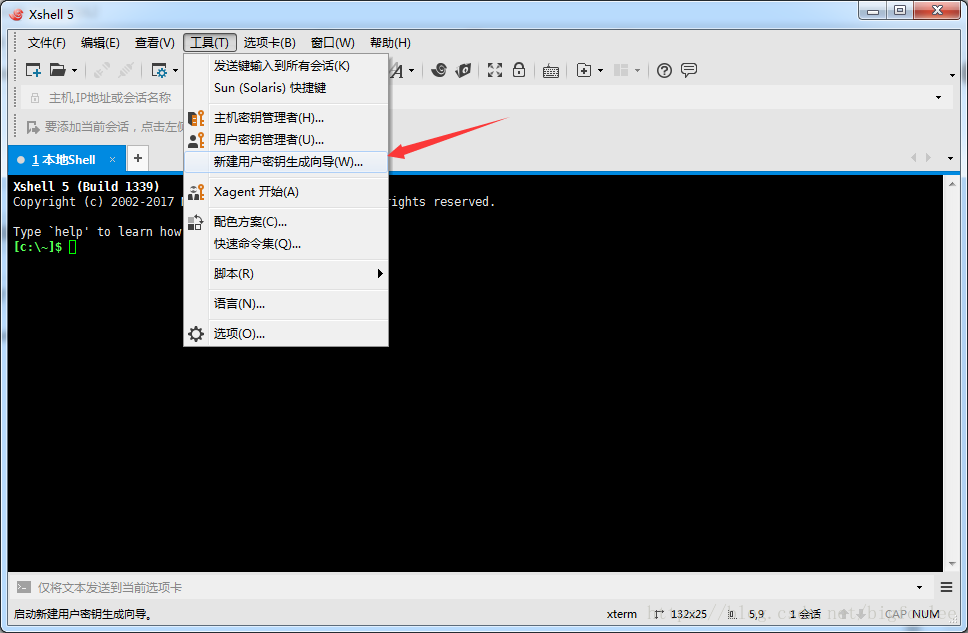
Task: Click the user key manager icon in the menu
Action: [196, 140]
